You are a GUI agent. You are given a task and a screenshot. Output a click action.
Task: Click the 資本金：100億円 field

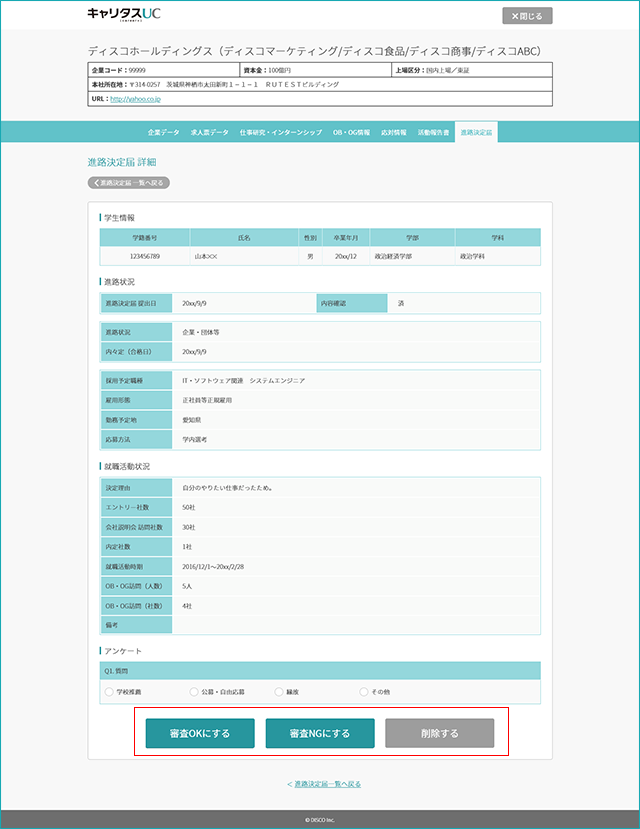click(x=316, y=70)
